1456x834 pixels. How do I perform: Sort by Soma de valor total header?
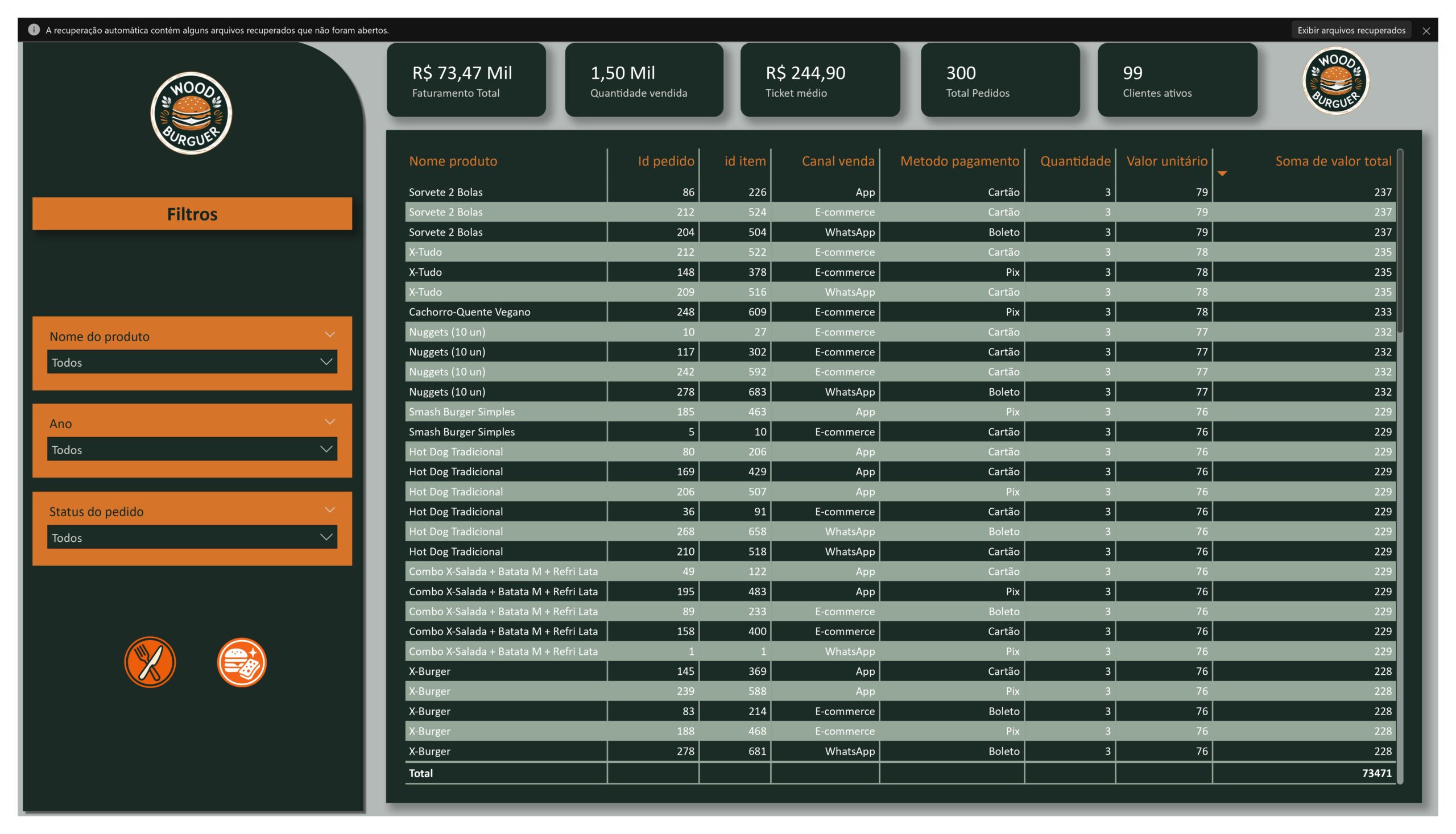[1333, 161]
